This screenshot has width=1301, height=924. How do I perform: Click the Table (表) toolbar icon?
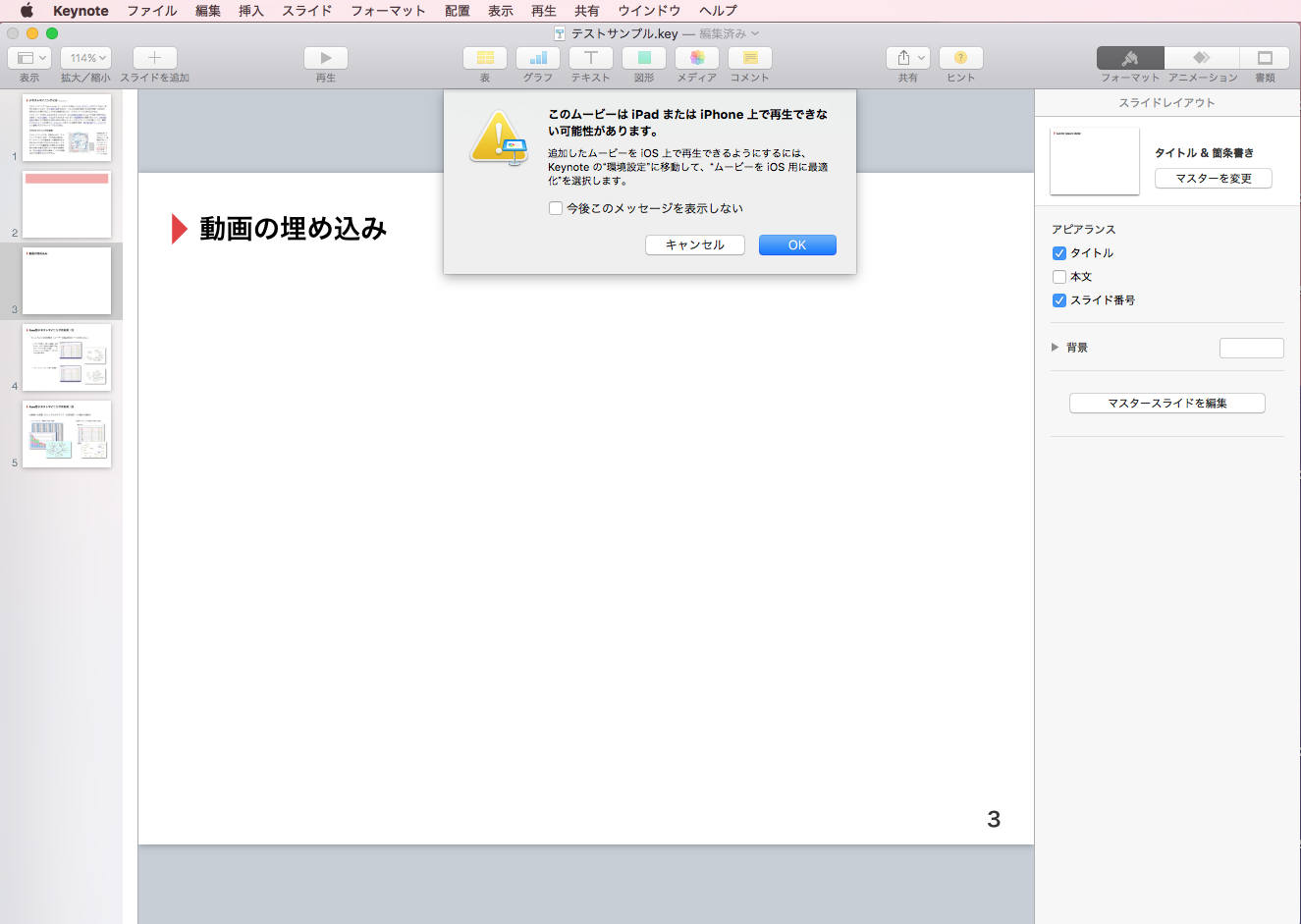tap(485, 59)
